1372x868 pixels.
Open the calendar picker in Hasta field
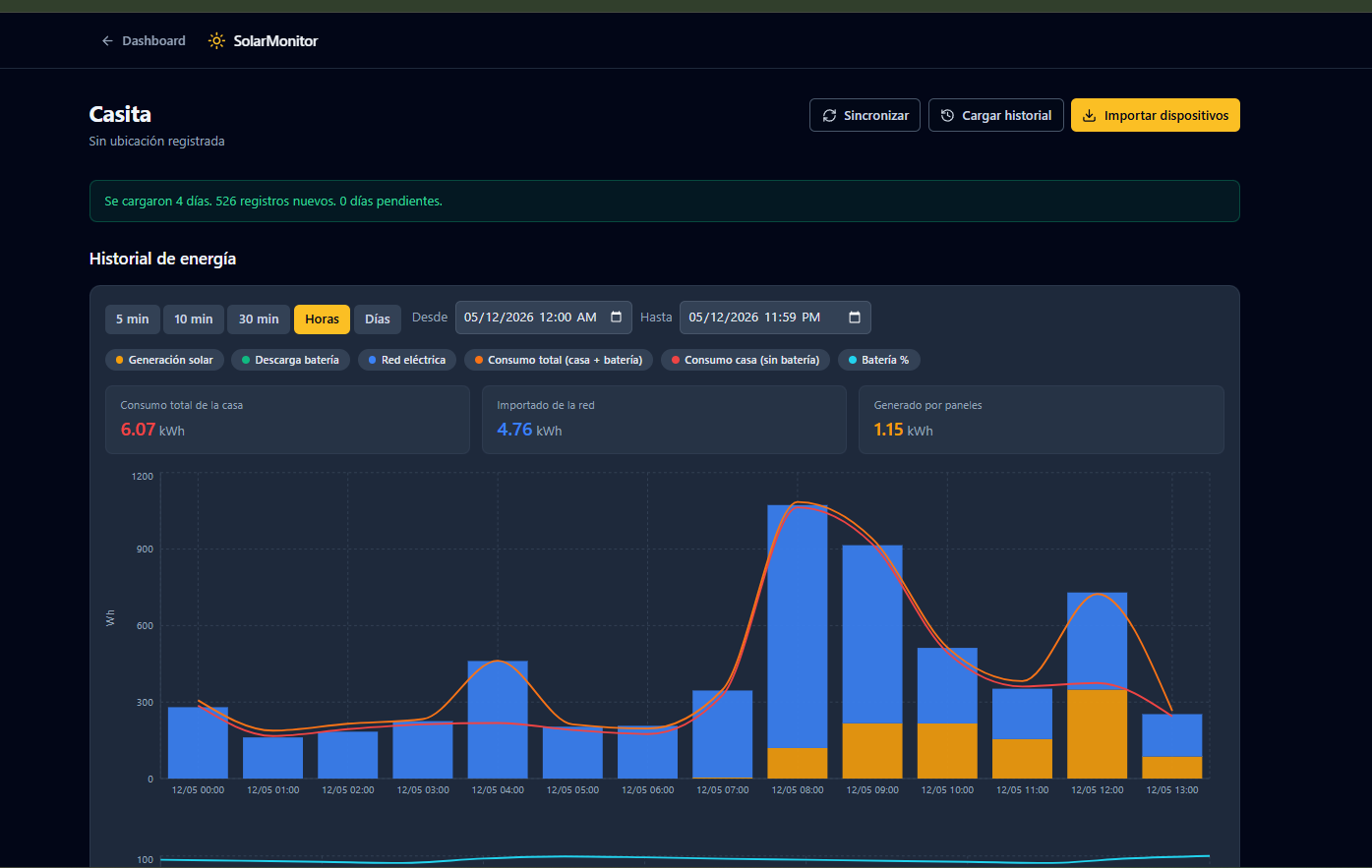tap(855, 318)
